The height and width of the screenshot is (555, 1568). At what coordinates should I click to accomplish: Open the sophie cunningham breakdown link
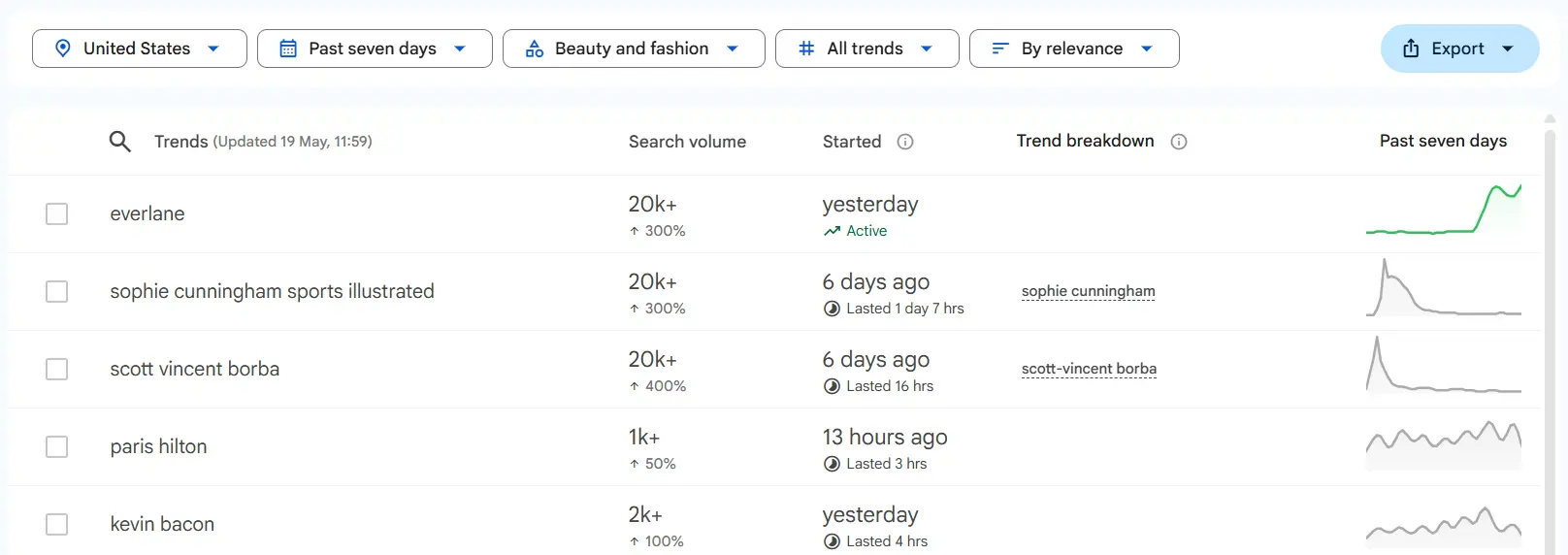[x=1089, y=291]
